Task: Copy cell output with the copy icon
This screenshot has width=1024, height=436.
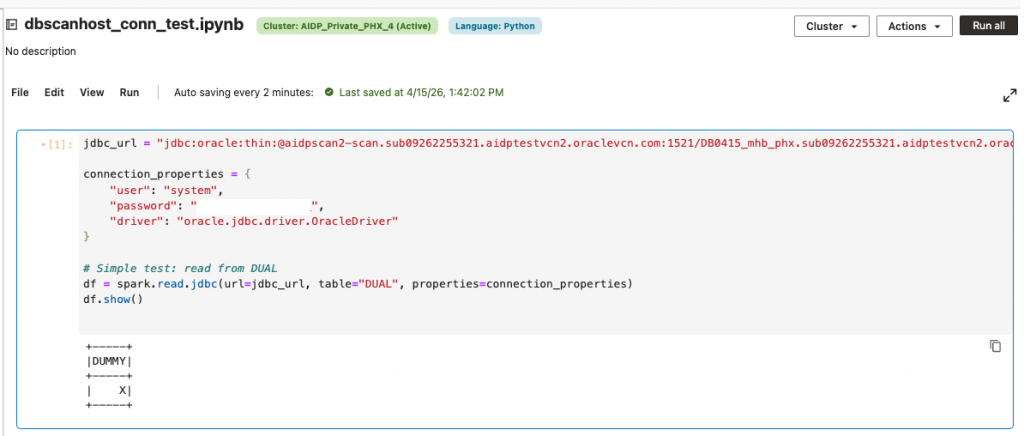Action: pos(995,346)
